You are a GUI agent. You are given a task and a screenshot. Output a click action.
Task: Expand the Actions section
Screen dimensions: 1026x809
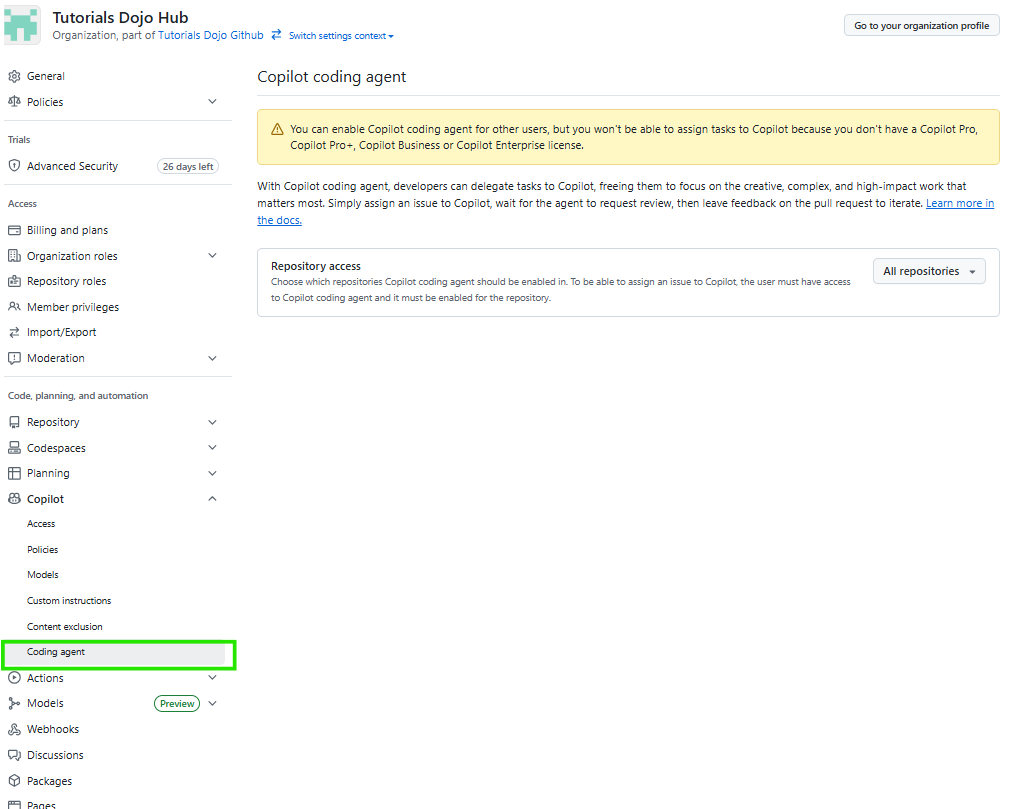[212, 677]
